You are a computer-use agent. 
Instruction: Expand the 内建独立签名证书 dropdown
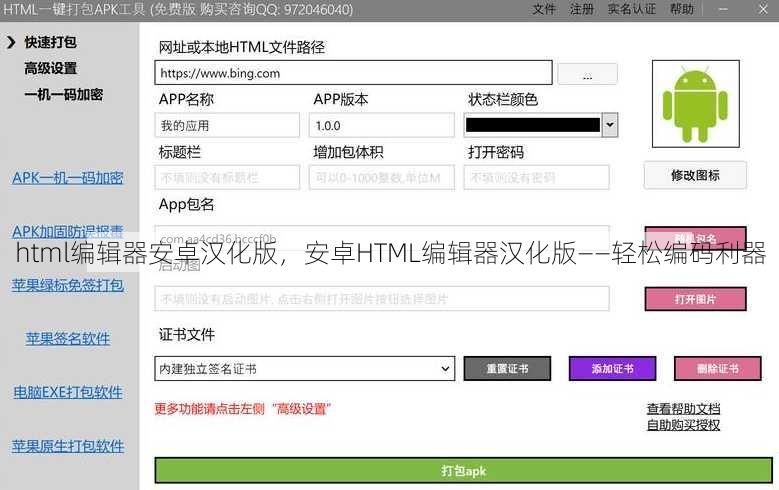click(305, 369)
